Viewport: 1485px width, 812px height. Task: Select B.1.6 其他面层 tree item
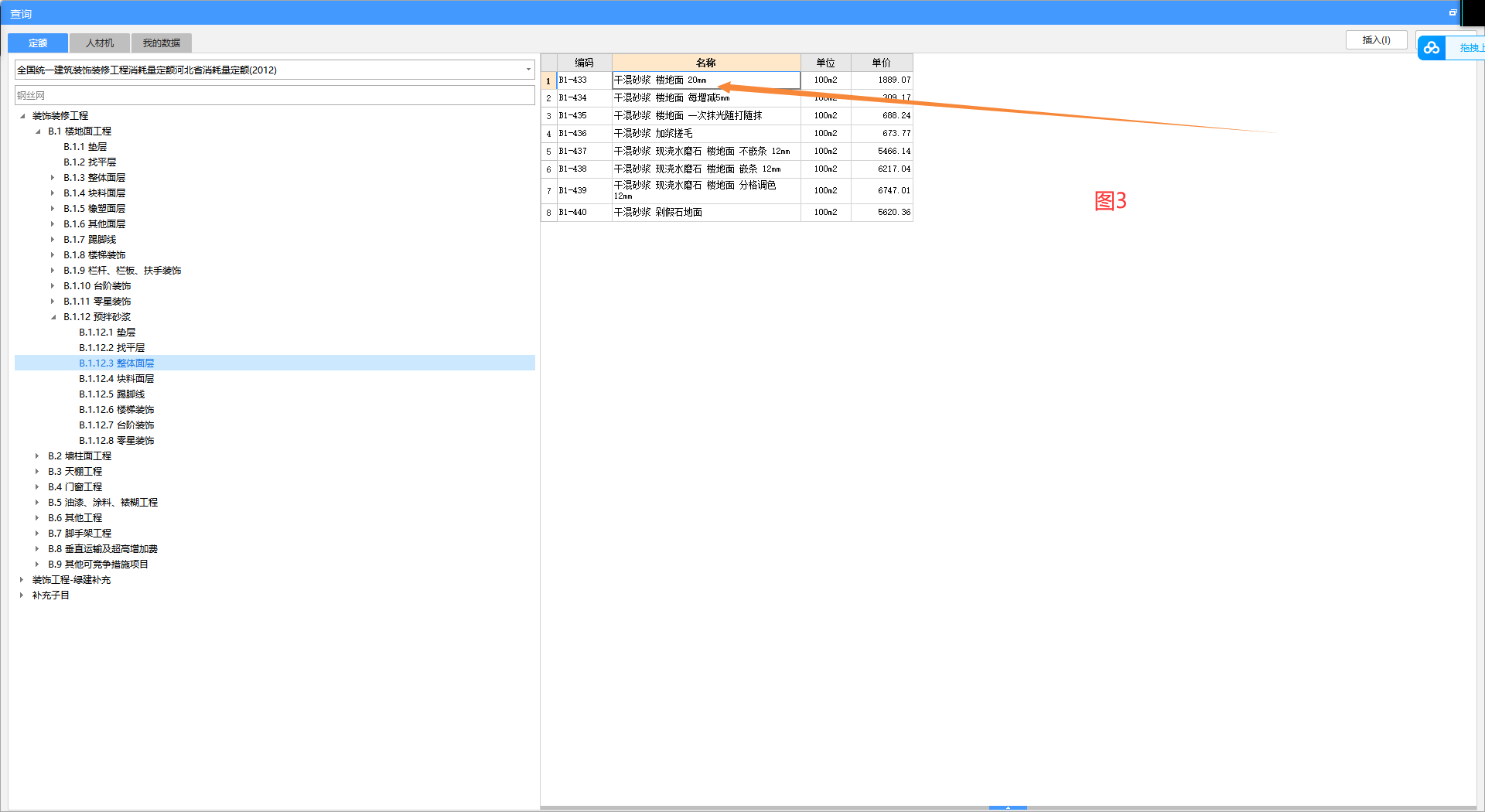(x=94, y=224)
